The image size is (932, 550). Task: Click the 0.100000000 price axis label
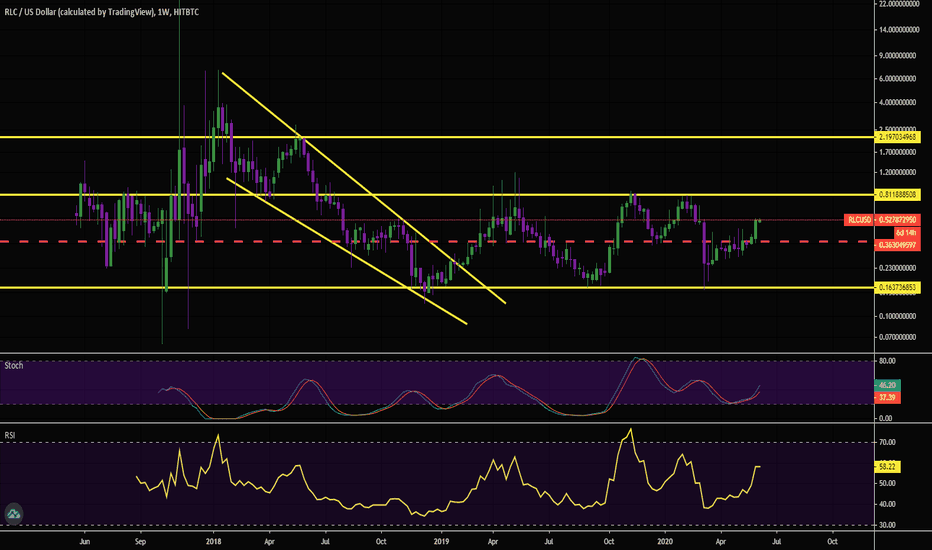(898, 316)
